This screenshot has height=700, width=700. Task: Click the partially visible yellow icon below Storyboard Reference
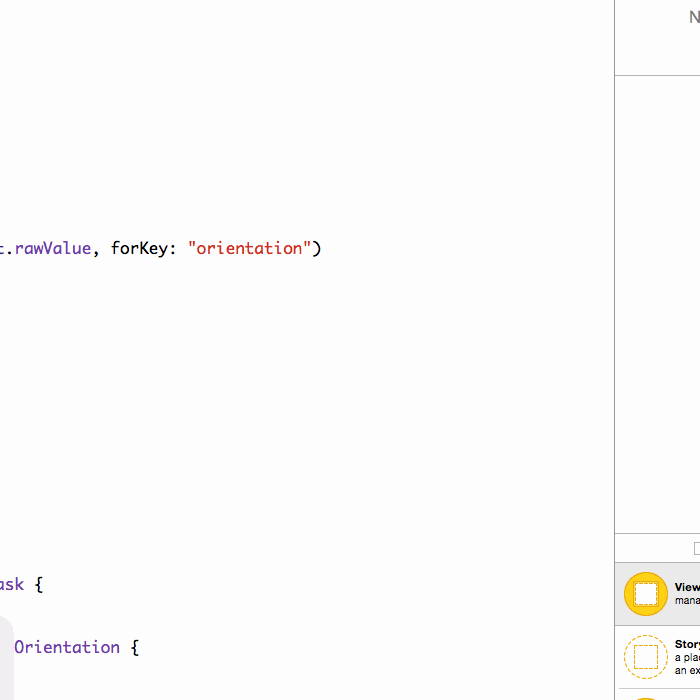[x=645, y=697]
